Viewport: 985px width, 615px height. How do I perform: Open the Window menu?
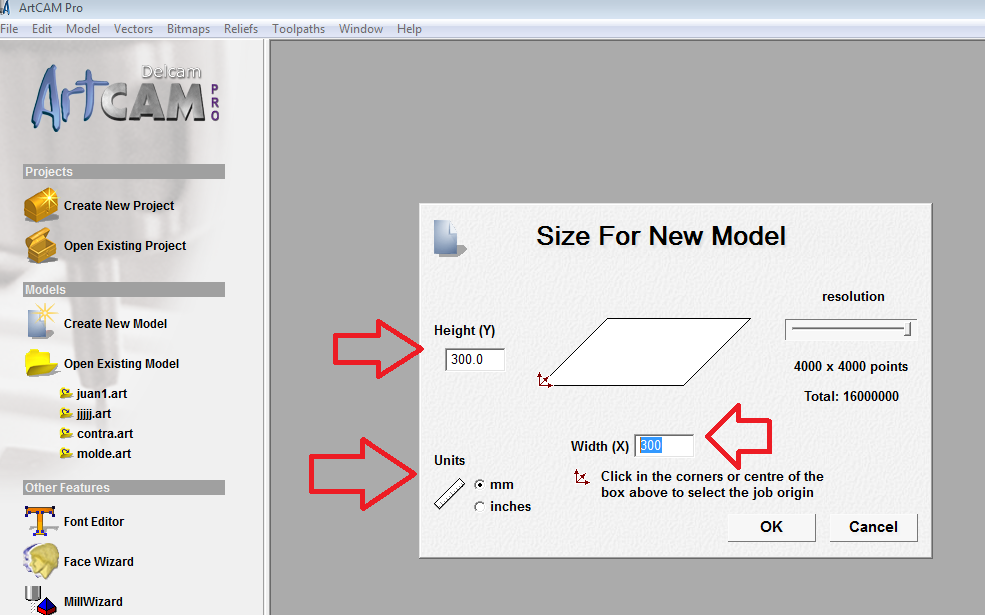361,29
